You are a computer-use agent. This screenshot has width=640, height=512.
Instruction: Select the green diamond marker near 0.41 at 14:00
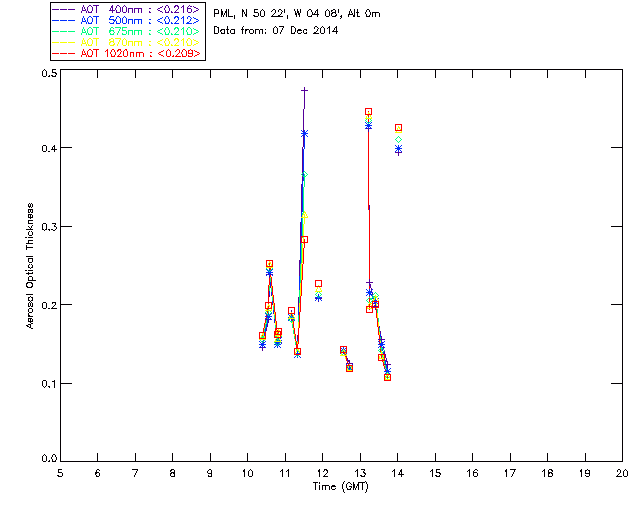(398, 140)
